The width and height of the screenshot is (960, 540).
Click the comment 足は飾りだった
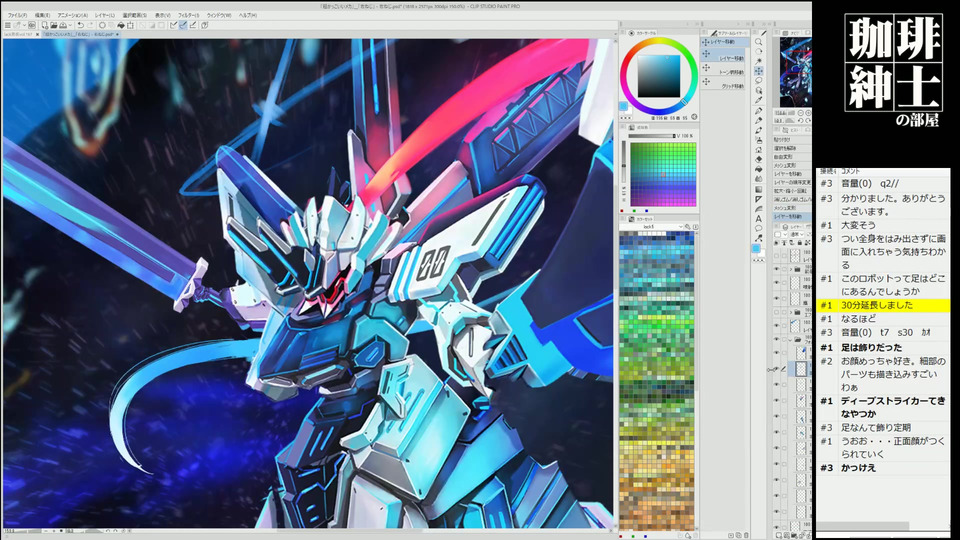click(871, 348)
